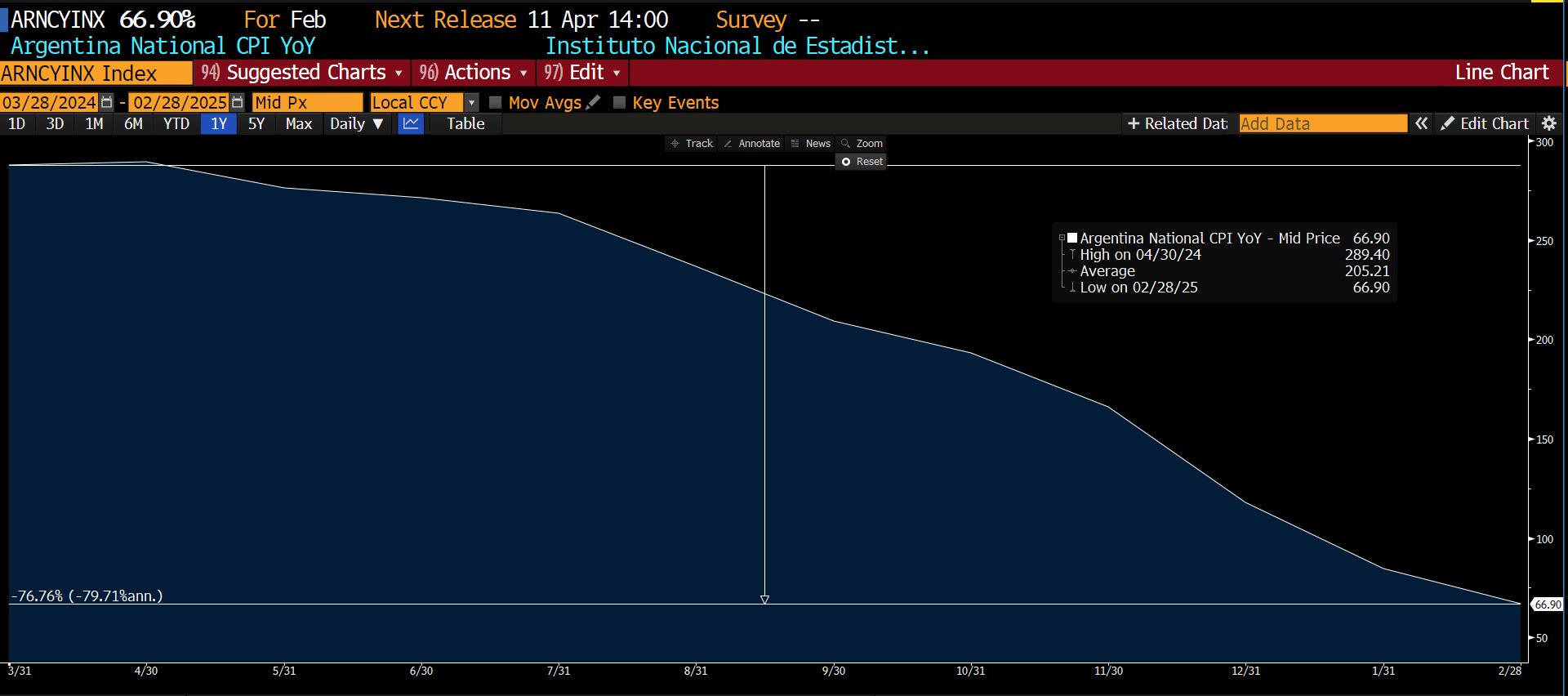The image size is (1568, 696).
Task: Click the Related Data button
Action: [x=1177, y=124]
